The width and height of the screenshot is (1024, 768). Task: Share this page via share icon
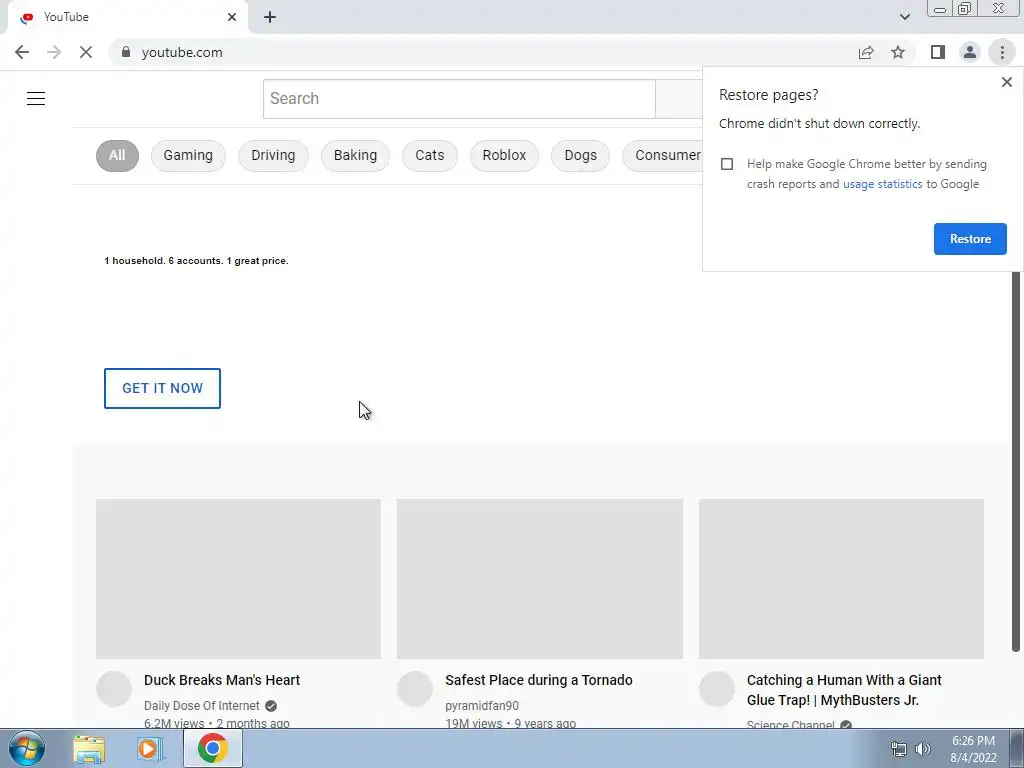pos(866,52)
